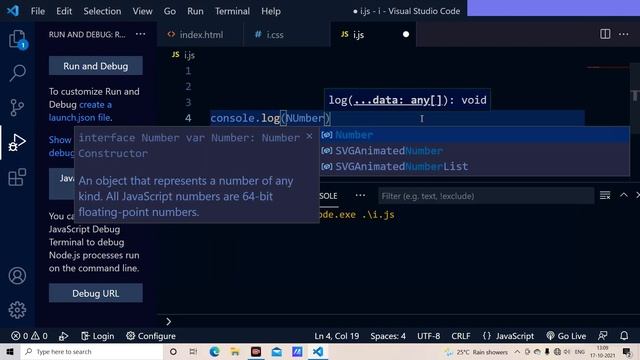This screenshot has width=640, height=360.
Task: Close the Number documentation popup
Action: pos(309,136)
